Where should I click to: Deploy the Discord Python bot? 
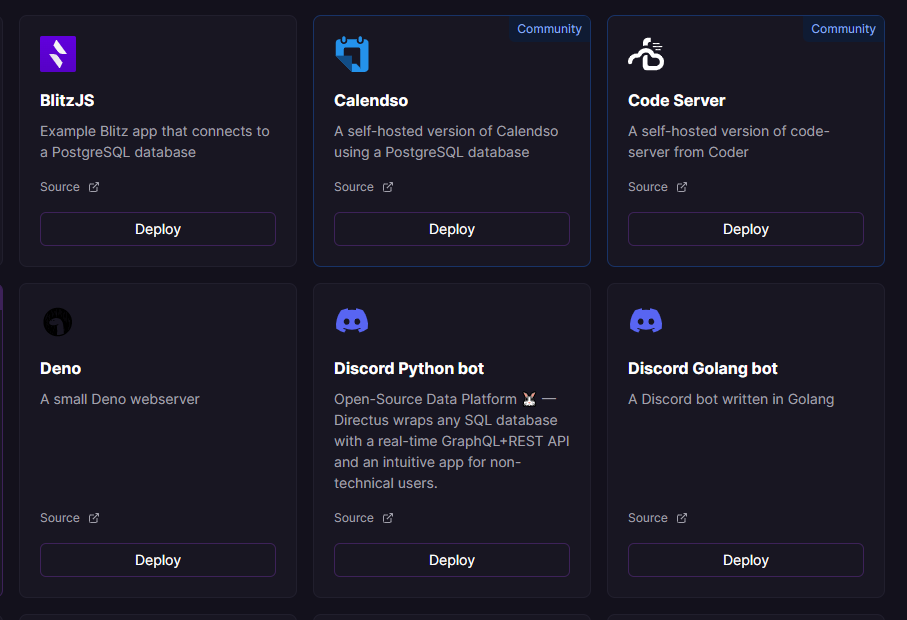[451, 560]
